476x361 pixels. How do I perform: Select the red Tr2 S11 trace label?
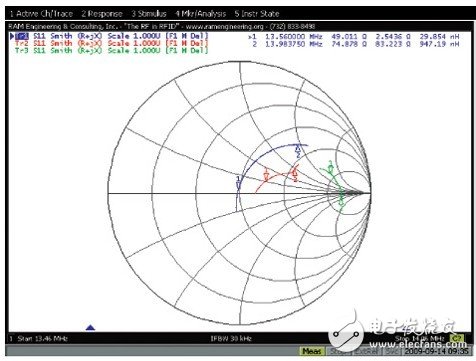(x=112, y=43)
